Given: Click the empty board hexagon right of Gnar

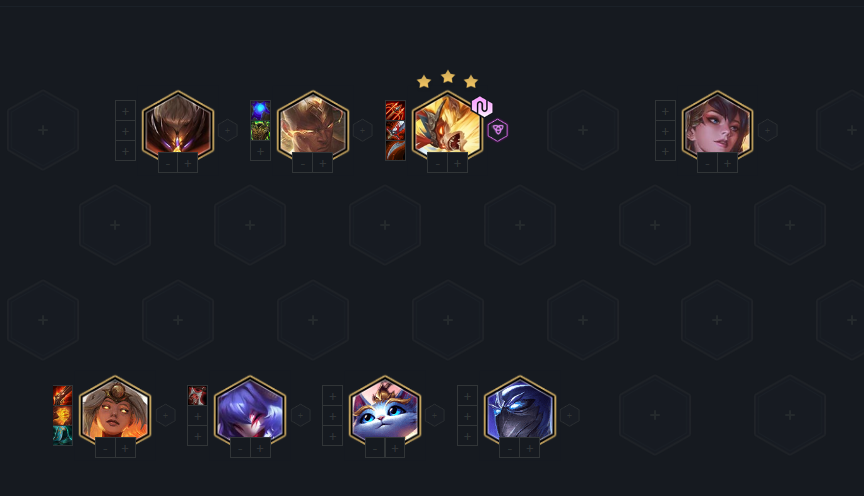Looking at the screenshot, I should pyautogui.click(x=582, y=130).
